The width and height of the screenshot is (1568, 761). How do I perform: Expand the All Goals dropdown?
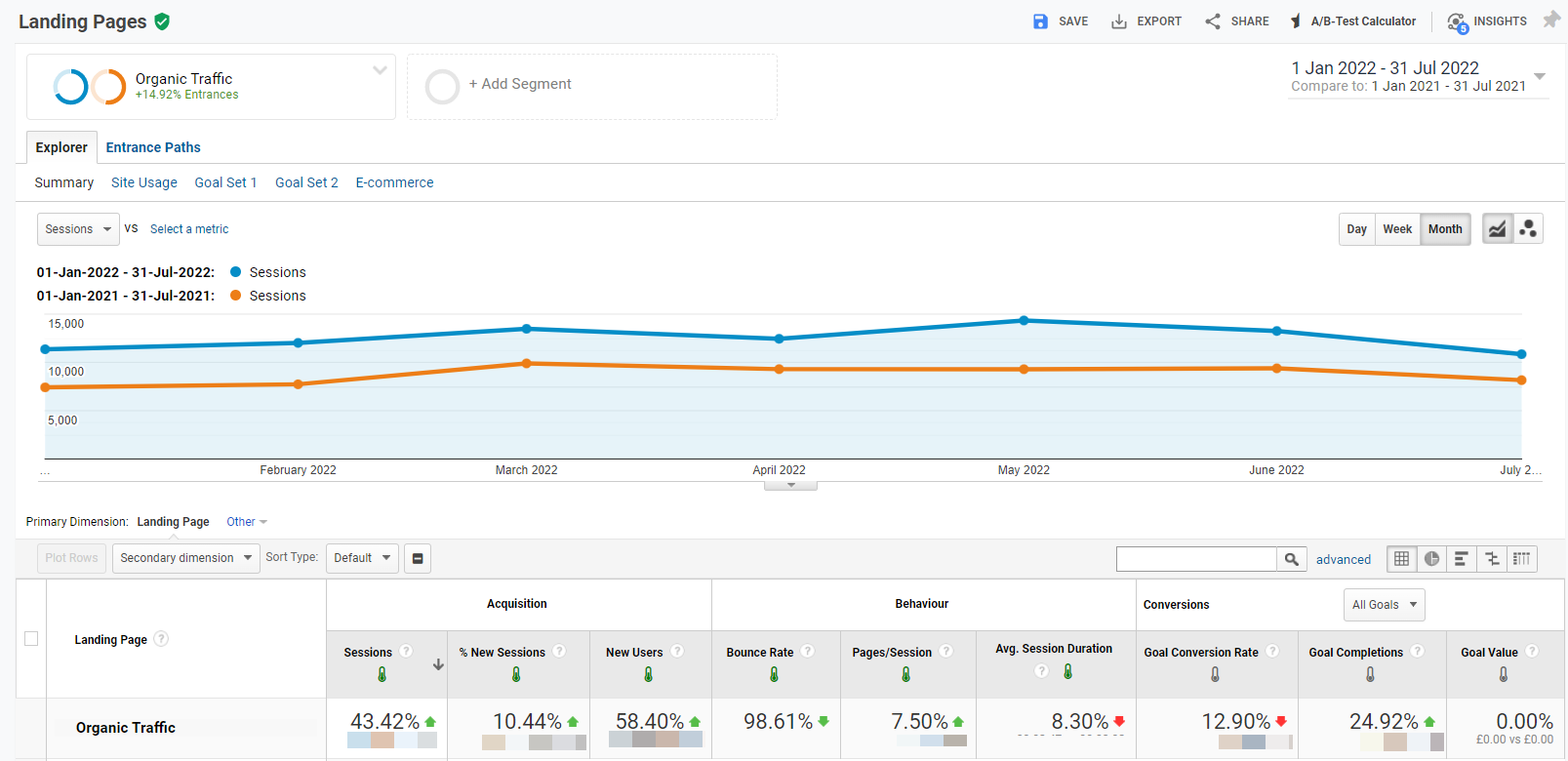click(x=1384, y=605)
